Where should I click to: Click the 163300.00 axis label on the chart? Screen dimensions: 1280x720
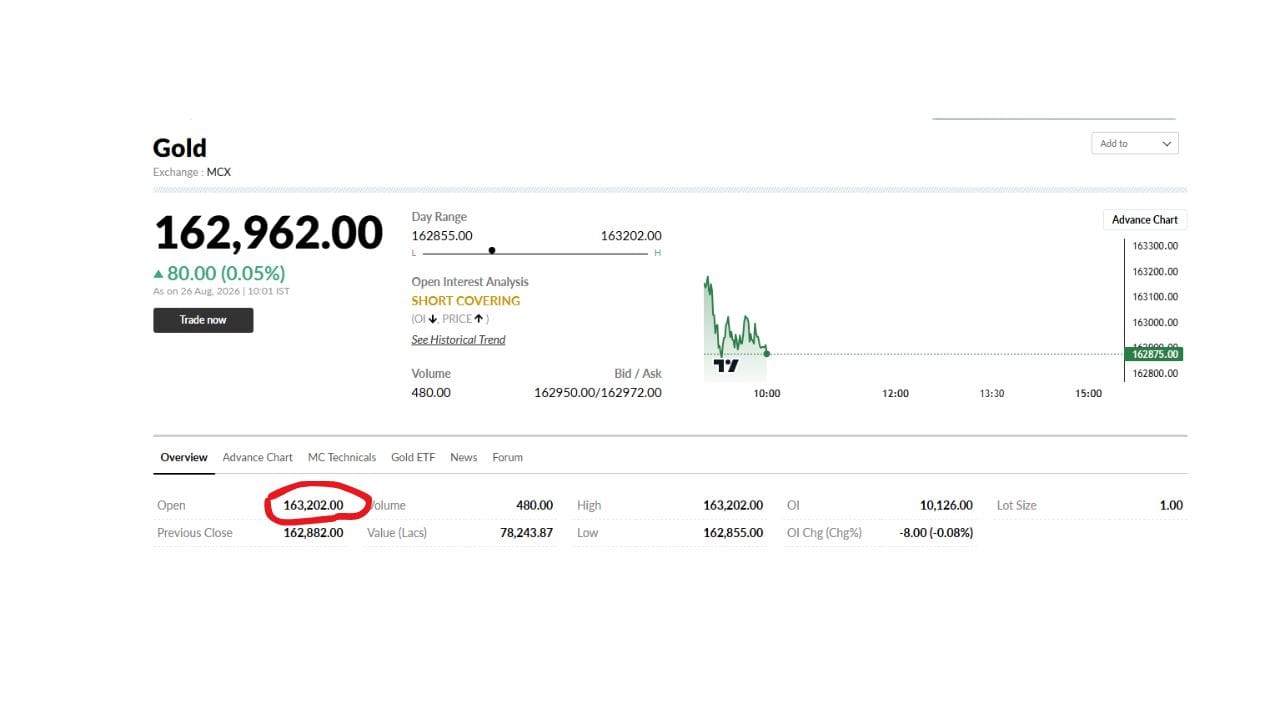(1155, 246)
